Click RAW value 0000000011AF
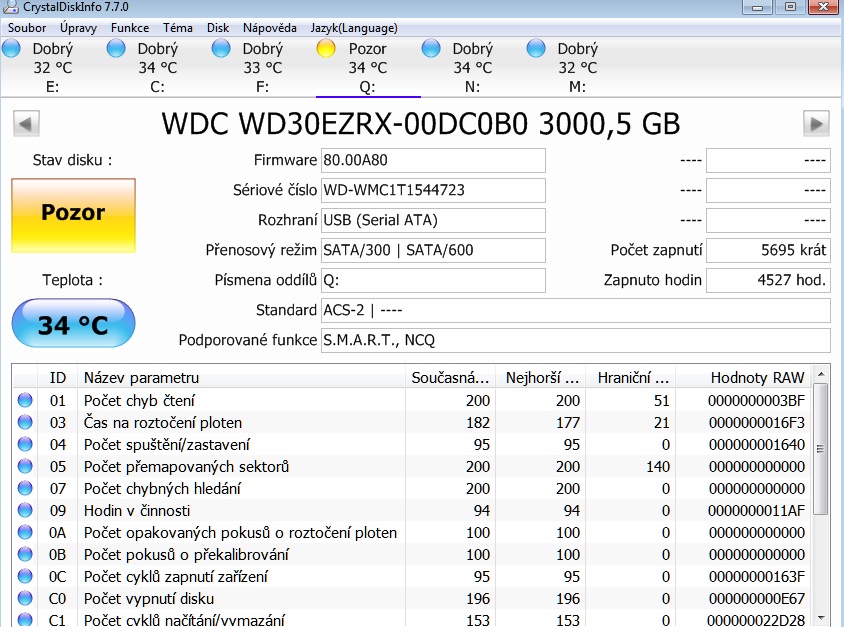Image resolution: width=844 pixels, height=627 pixels. pos(756,510)
